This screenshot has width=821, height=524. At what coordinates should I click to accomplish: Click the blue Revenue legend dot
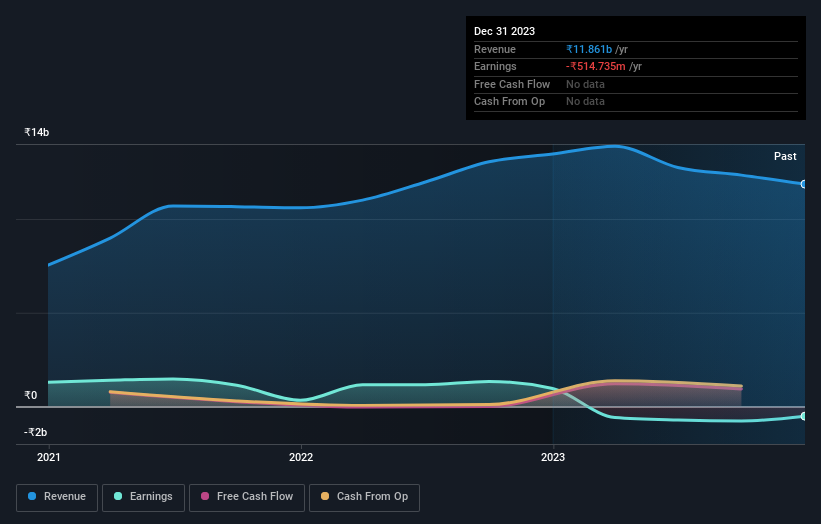click(32, 496)
